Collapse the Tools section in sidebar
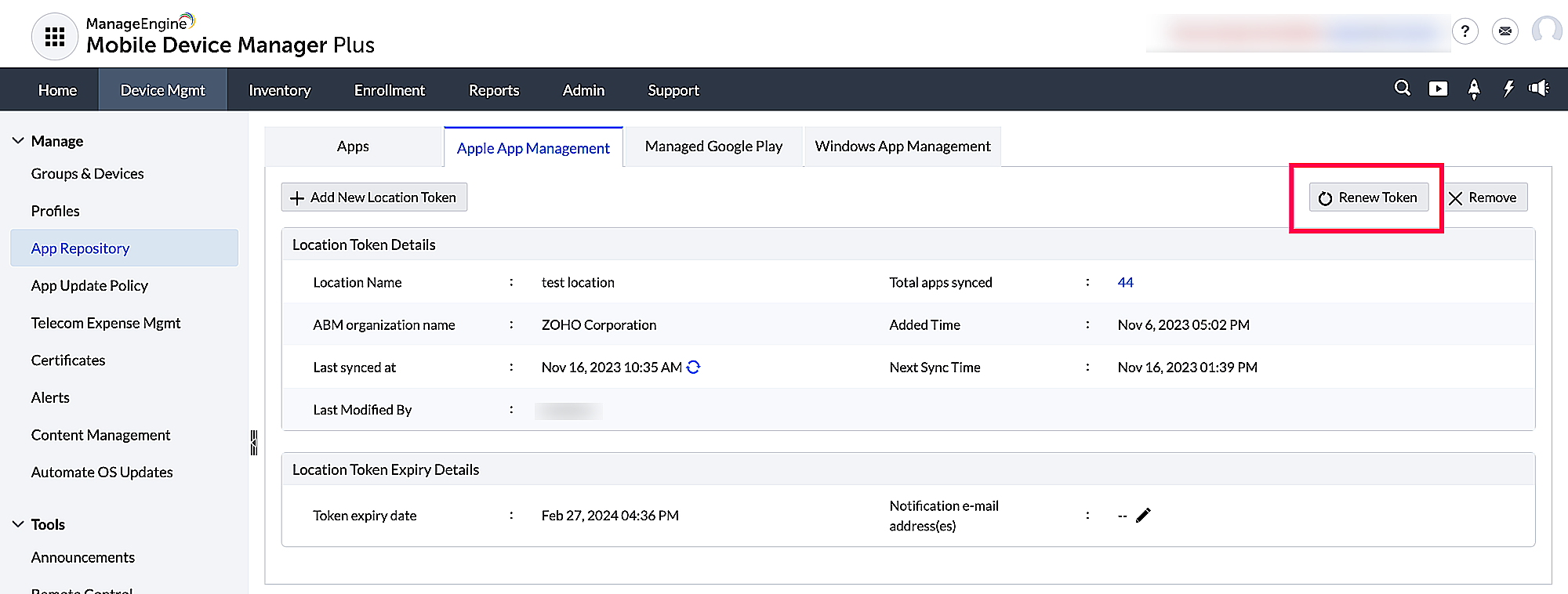The width and height of the screenshot is (1568, 594). (18, 524)
